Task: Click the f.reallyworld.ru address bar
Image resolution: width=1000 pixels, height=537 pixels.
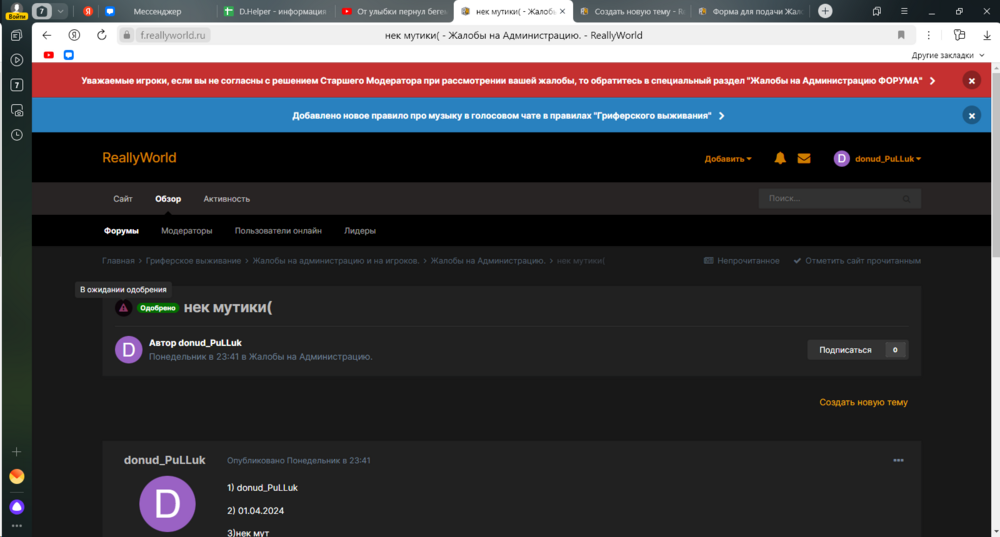Action: pyautogui.click(x=172, y=35)
